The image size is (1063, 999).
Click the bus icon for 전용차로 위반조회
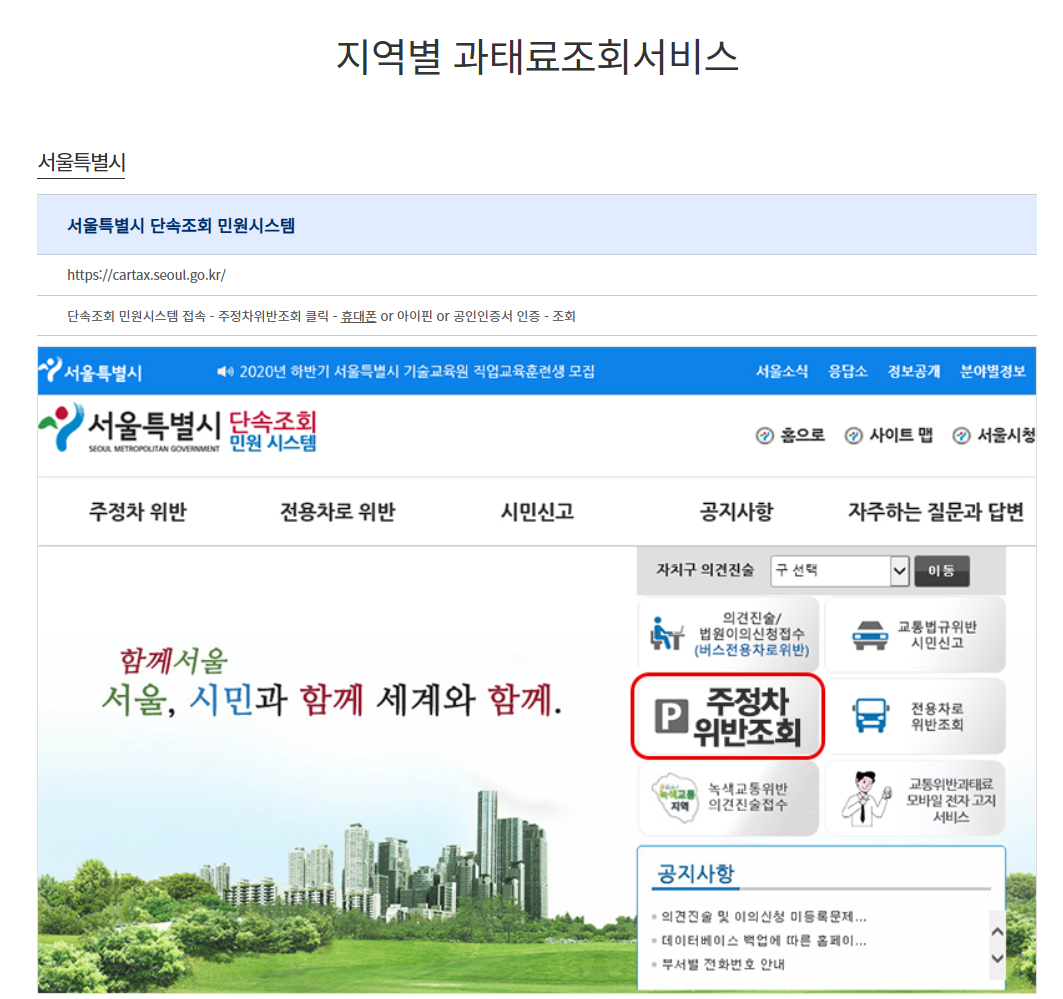tap(870, 716)
